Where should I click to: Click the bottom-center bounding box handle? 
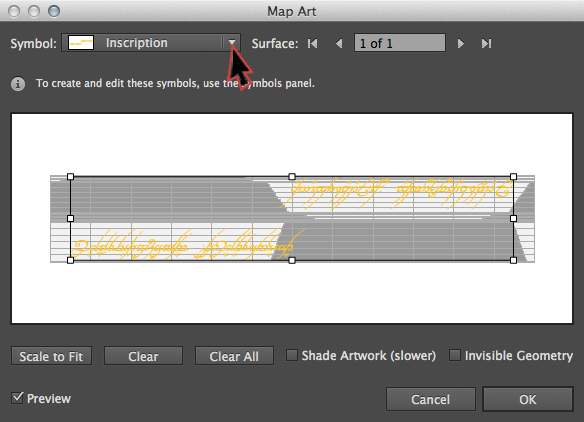click(x=292, y=260)
